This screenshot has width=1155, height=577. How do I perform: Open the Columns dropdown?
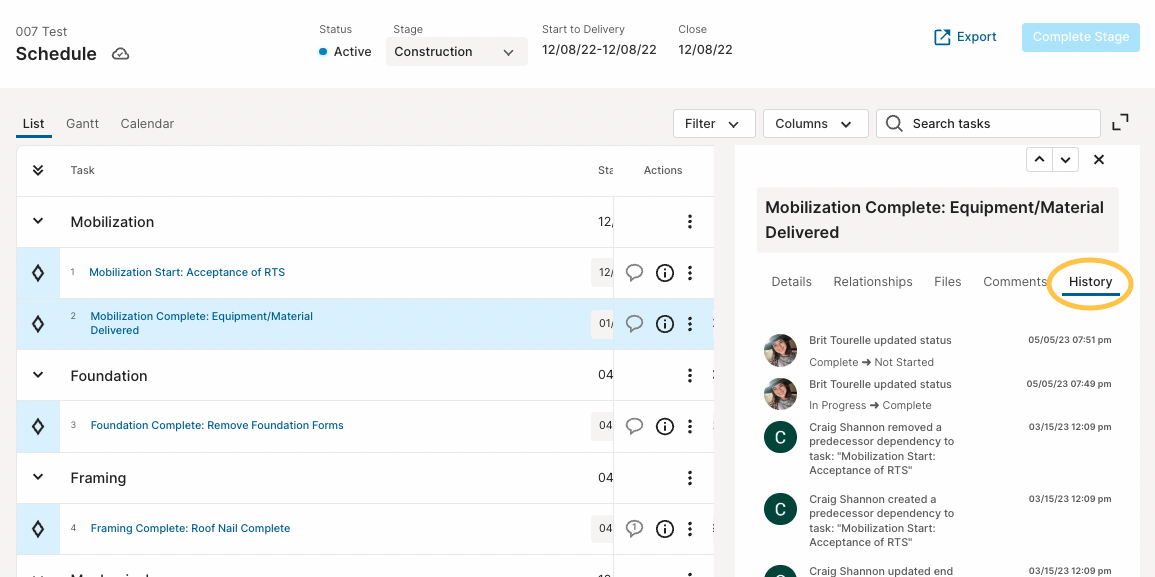(815, 124)
